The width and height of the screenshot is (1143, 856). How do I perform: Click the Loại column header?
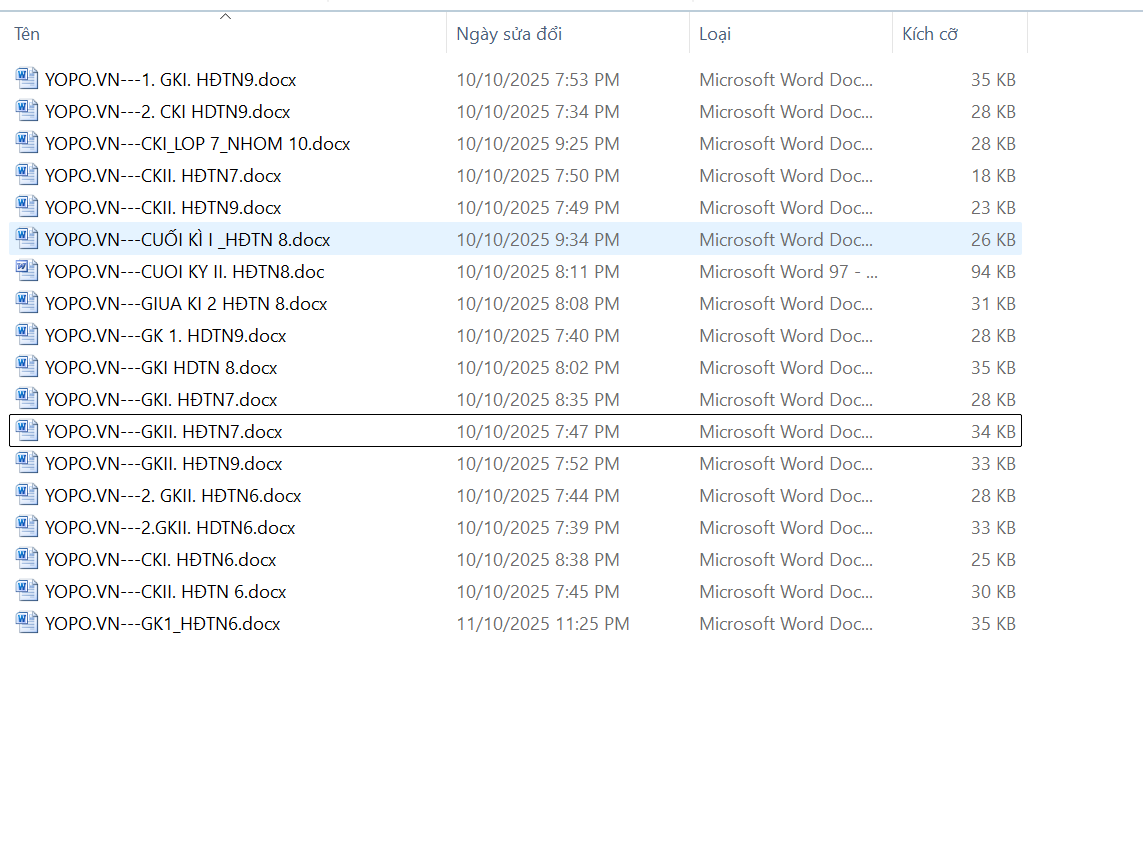(x=715, y=34)
